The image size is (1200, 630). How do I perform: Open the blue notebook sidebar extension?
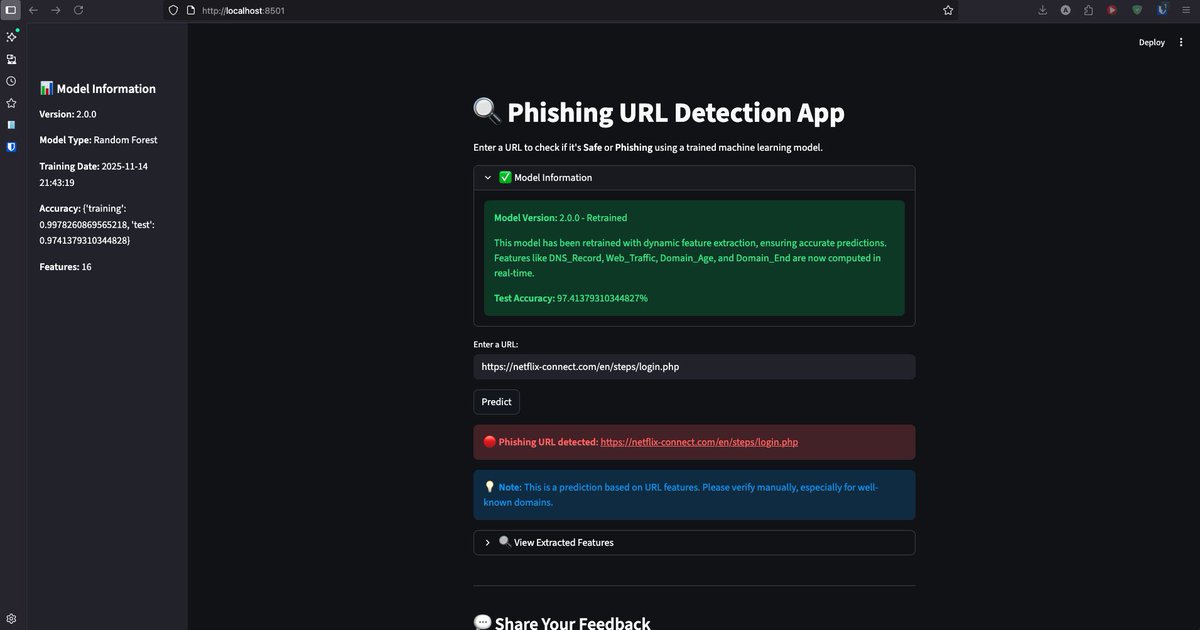12,125
